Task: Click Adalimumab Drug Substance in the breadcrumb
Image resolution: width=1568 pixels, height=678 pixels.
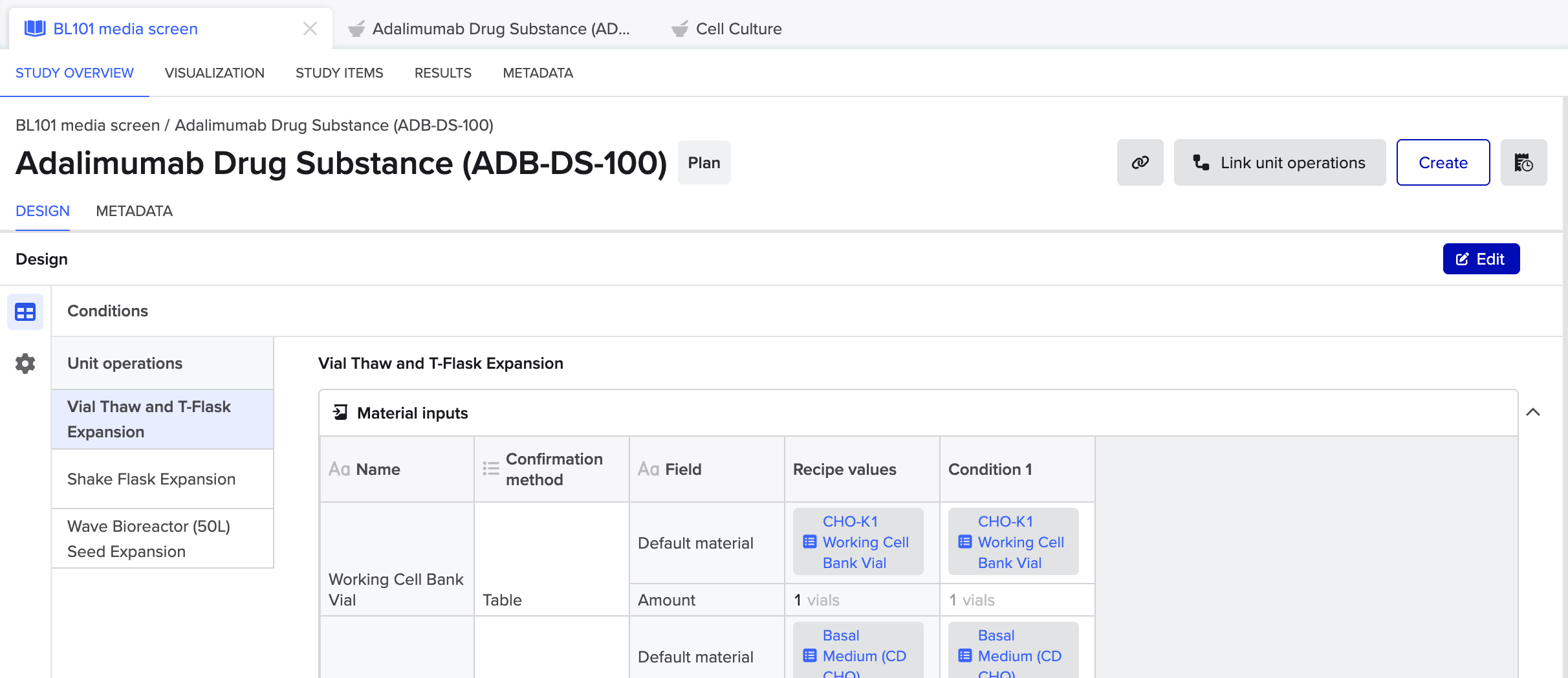Action: click(334, 125)
